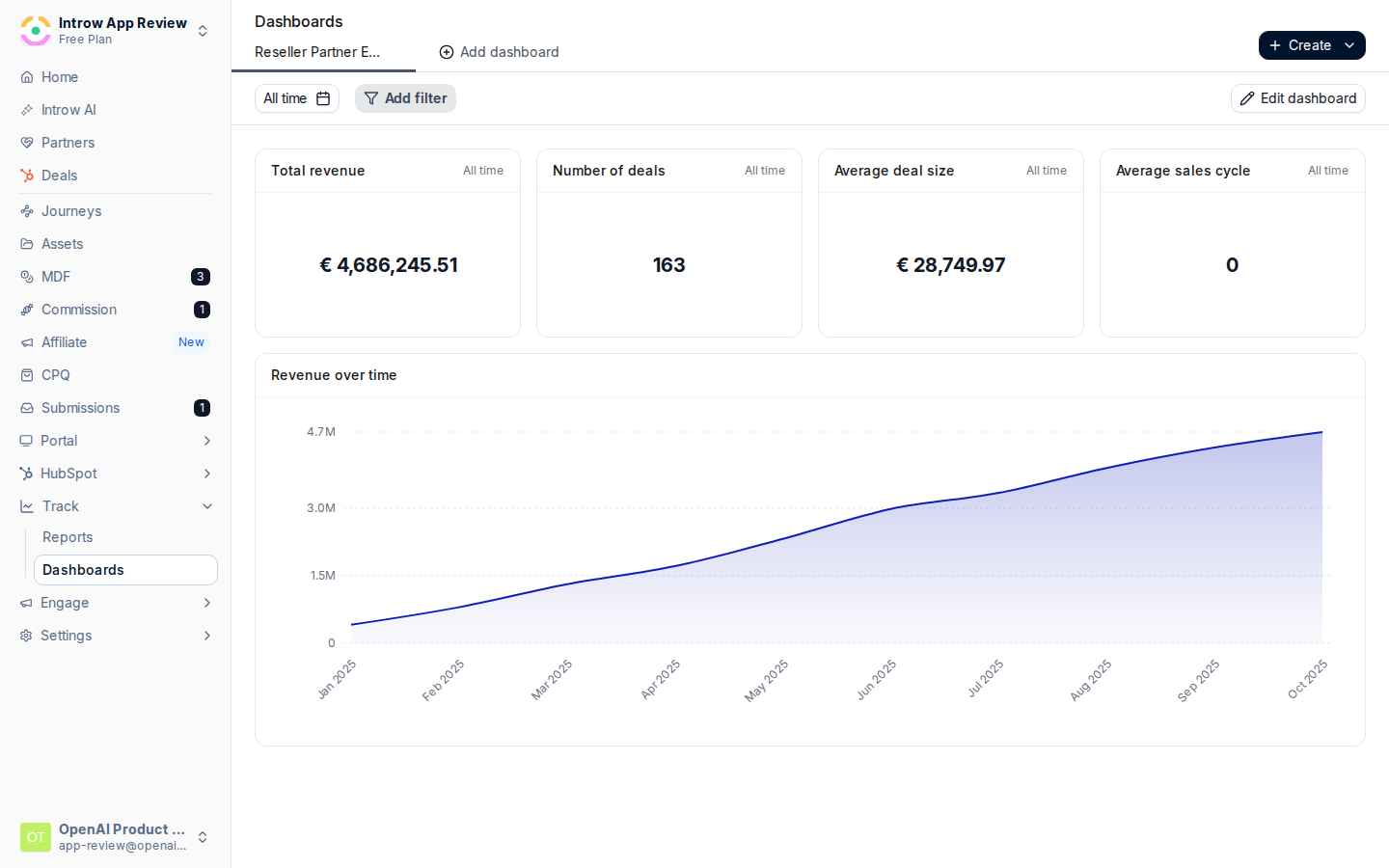Click the Deals HubSpot-style icon
The width and height of the screenshot is (1389, 868).
click(x=27, y=176)
